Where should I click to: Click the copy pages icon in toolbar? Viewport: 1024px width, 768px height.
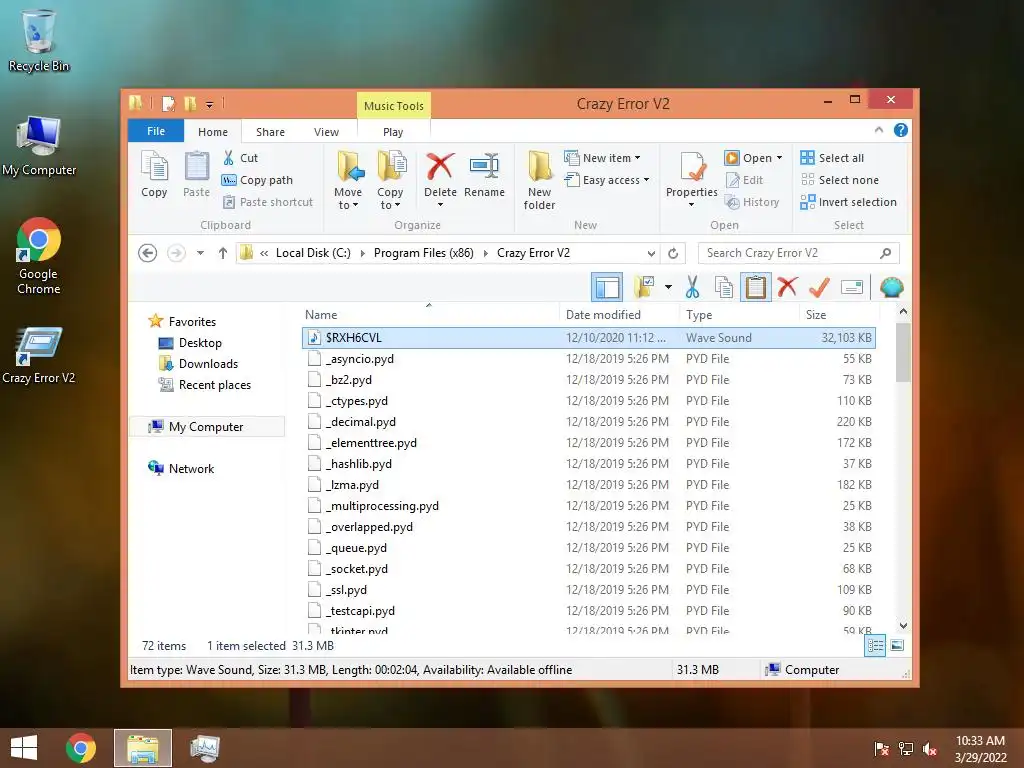tap(724, 287)
